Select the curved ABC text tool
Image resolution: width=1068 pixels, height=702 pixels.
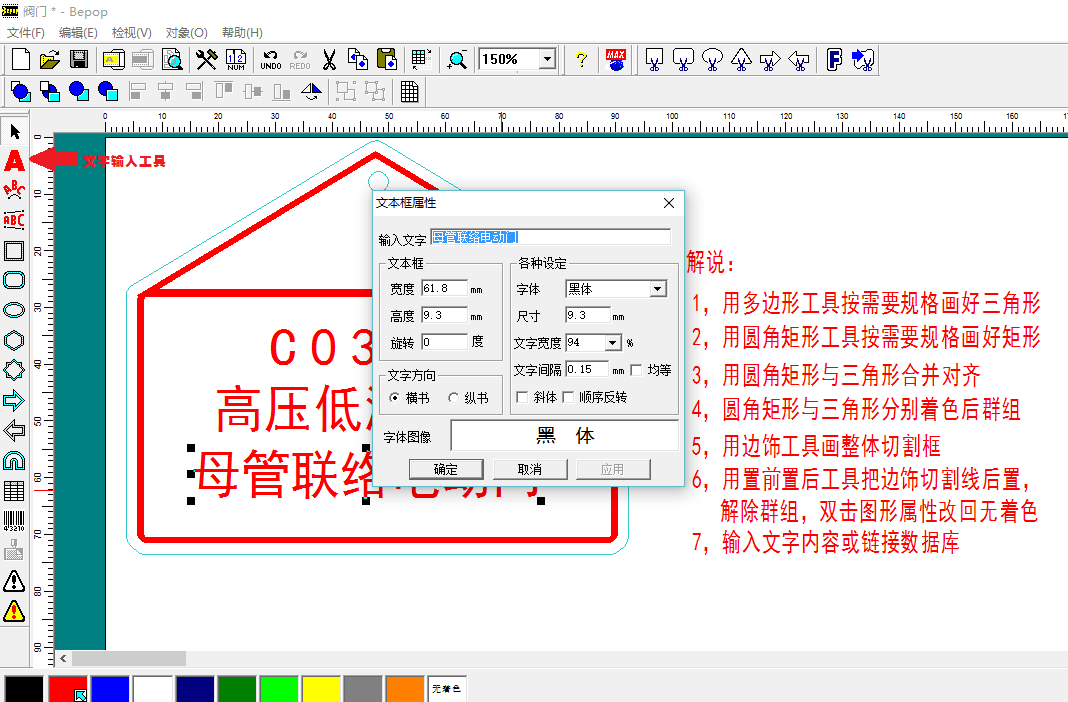[x=14, y=191]
